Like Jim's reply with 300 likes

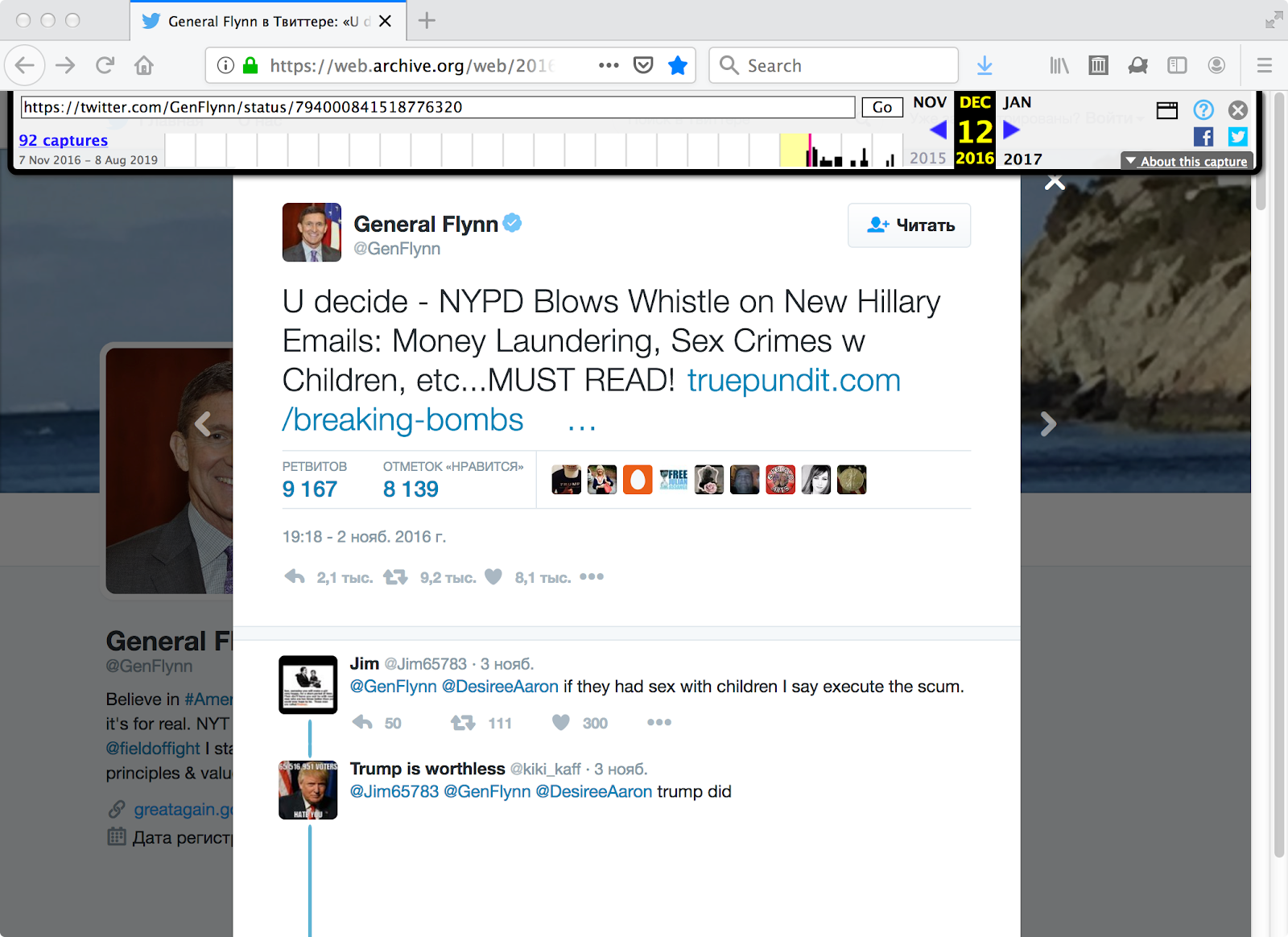coord(561,722)
